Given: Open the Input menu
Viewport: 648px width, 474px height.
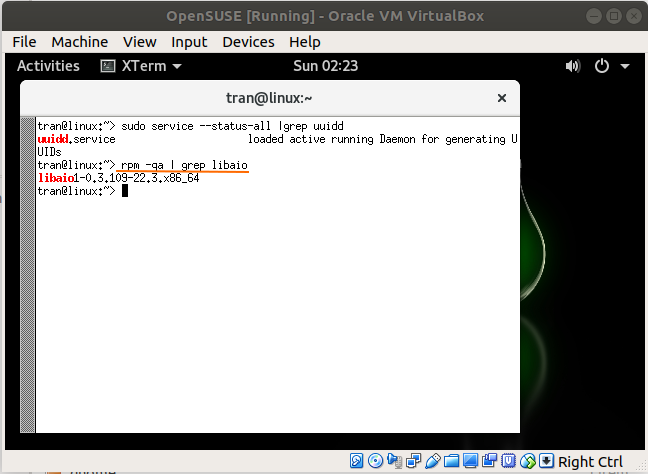Looking at the screenshot, I should coord(189,42).
